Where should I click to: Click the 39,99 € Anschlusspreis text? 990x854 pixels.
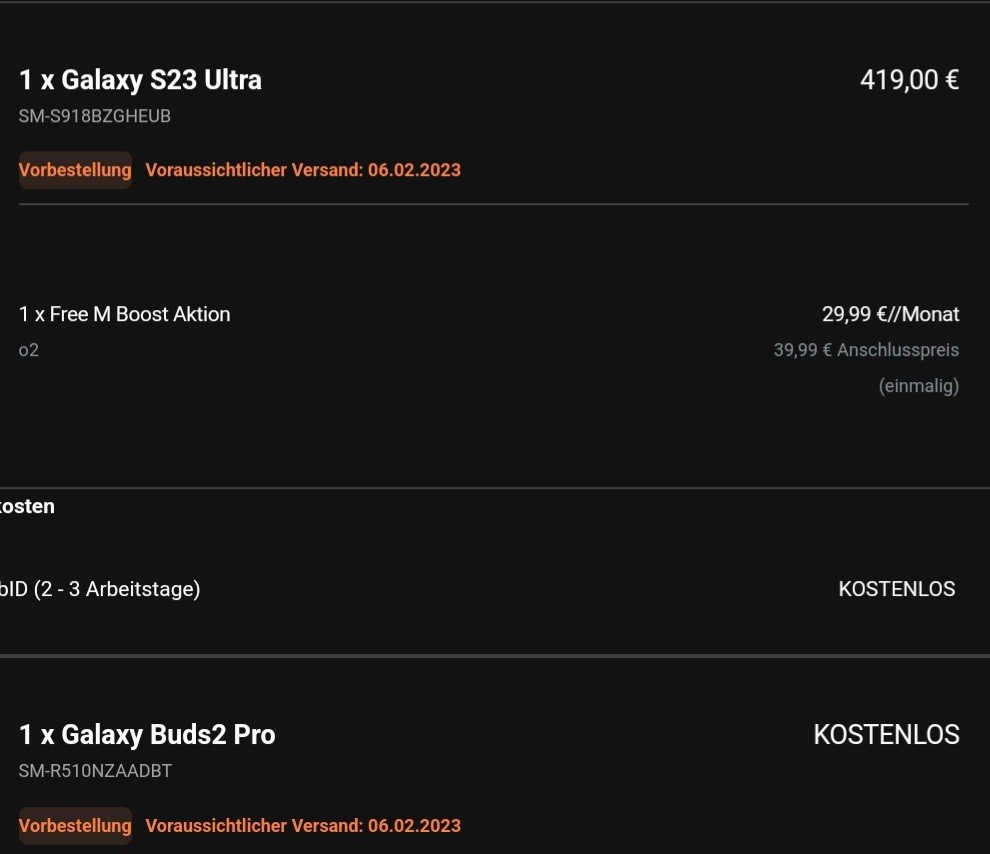pos(866,350)
